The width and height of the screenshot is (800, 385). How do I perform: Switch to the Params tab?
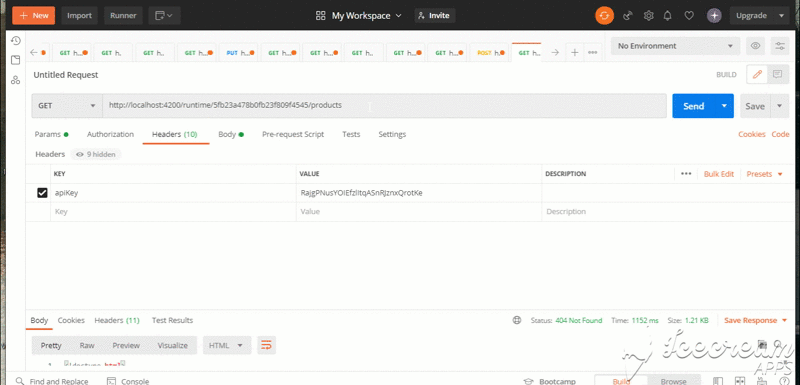[51, 134]
